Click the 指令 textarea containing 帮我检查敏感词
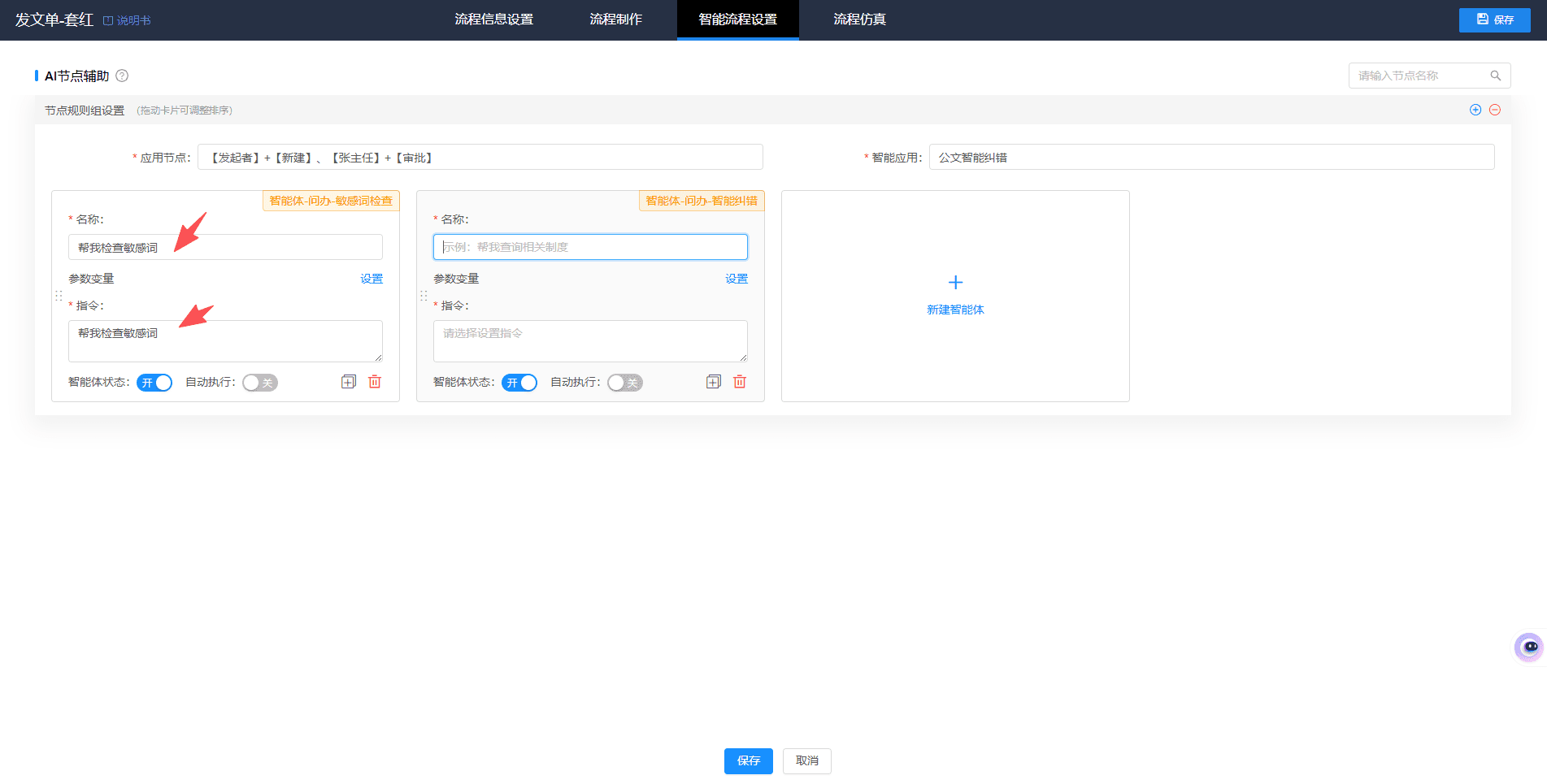The height and width of the screenshot is (784, 1547). [225, 341]
